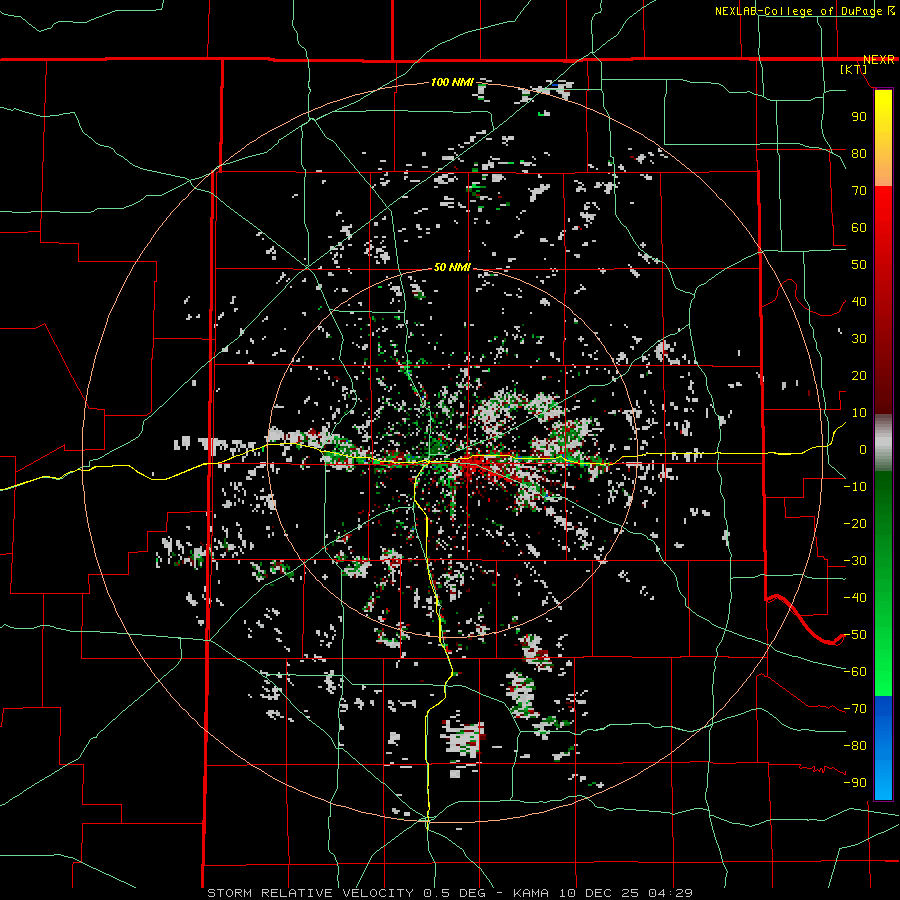The image size is (900, 900).
Task: Select the 0 value on the velocity scale
Action: click(863, 450)
